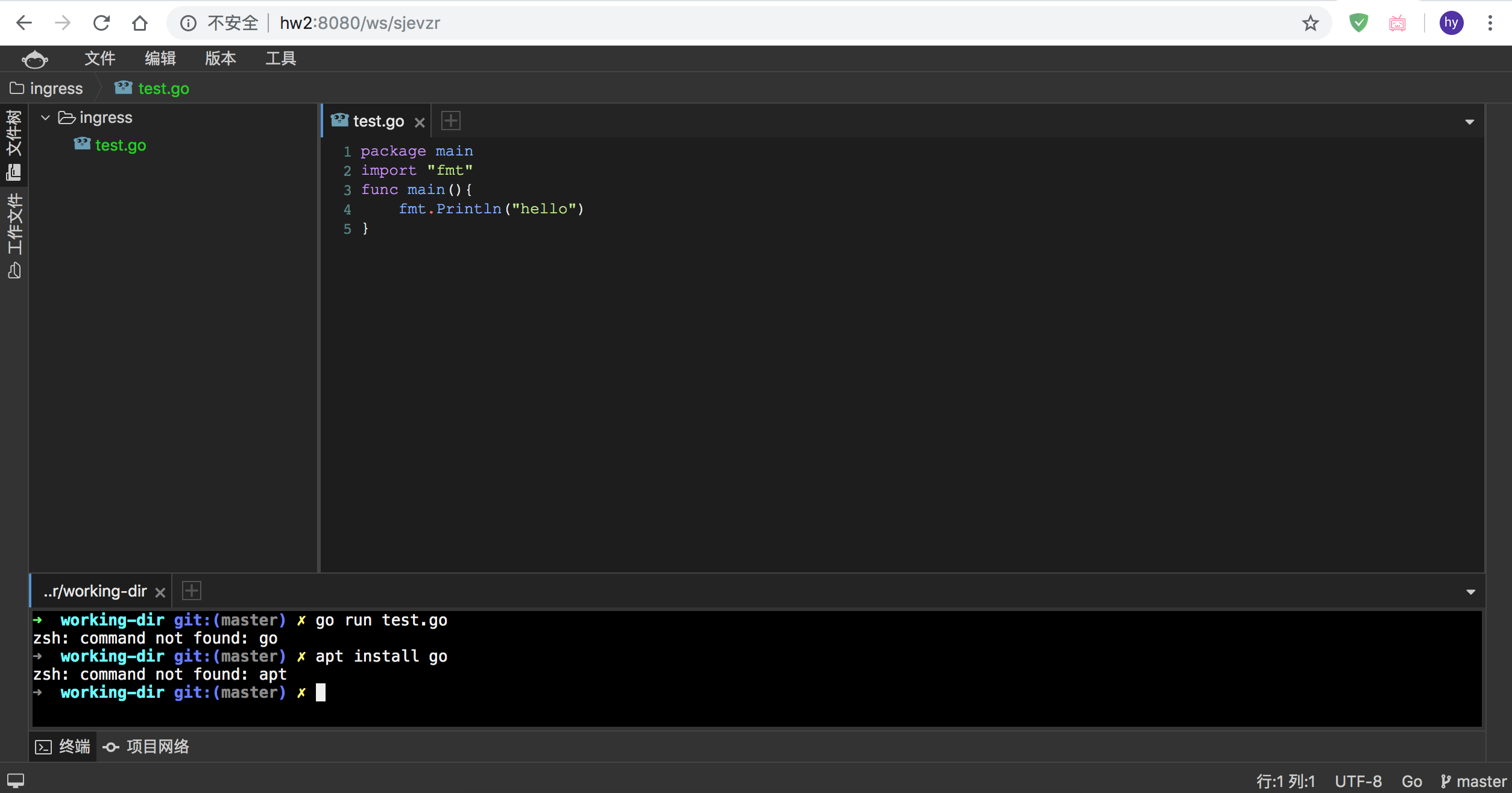Add a new terminal tab with plus icon

pos(192,591)
